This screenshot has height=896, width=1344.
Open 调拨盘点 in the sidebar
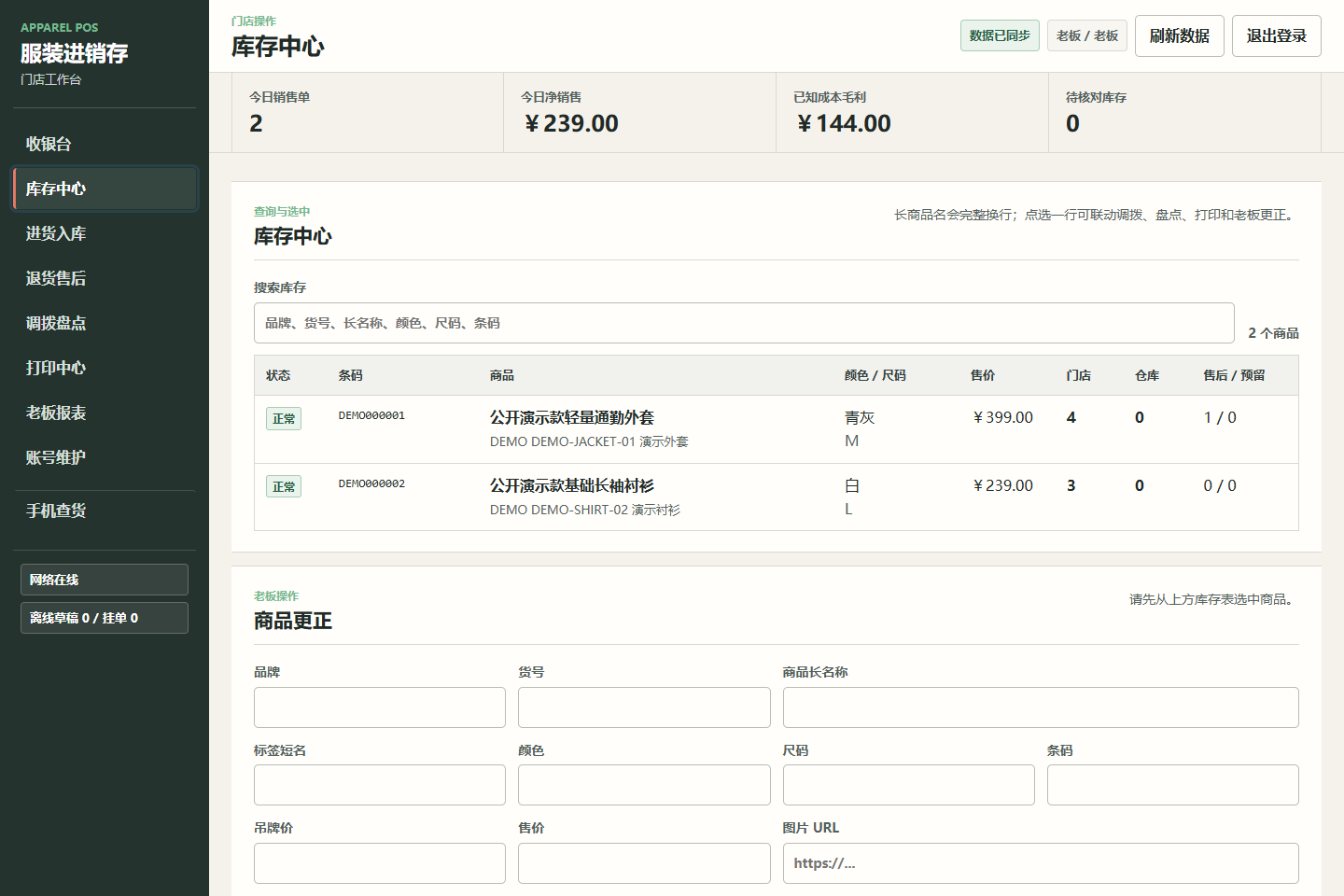pos(105,323)
